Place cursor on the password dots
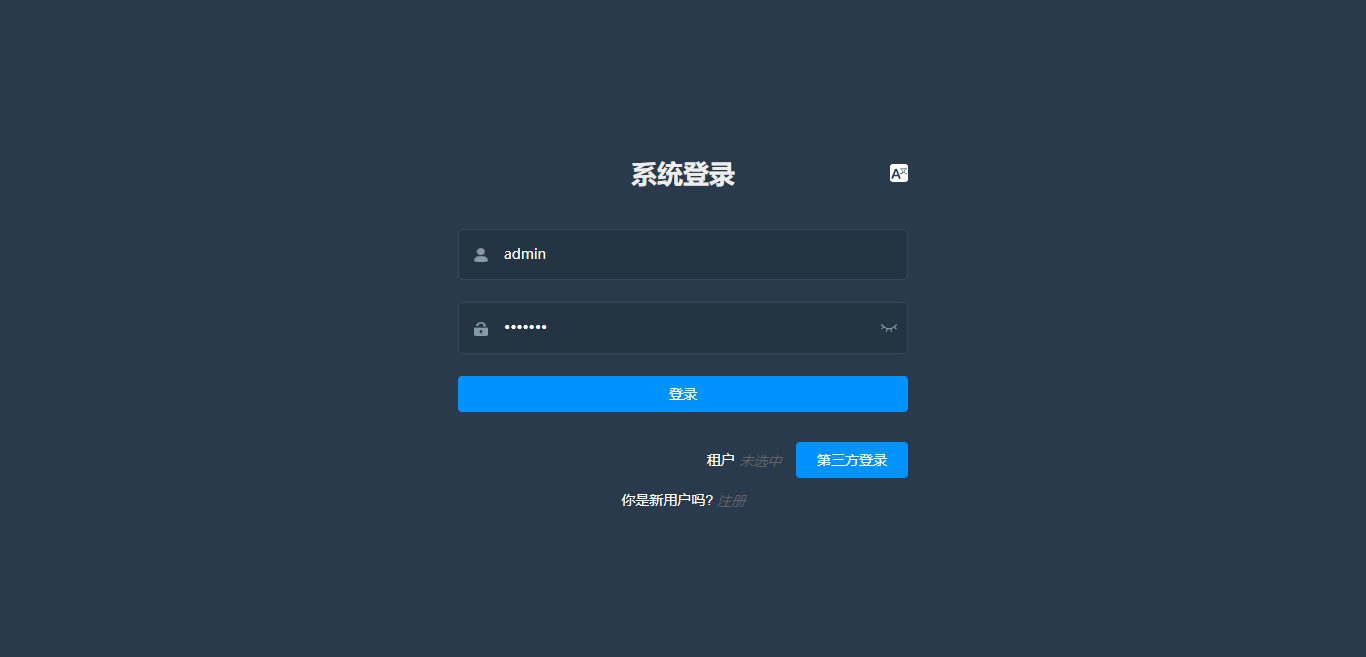 point(525,327)
